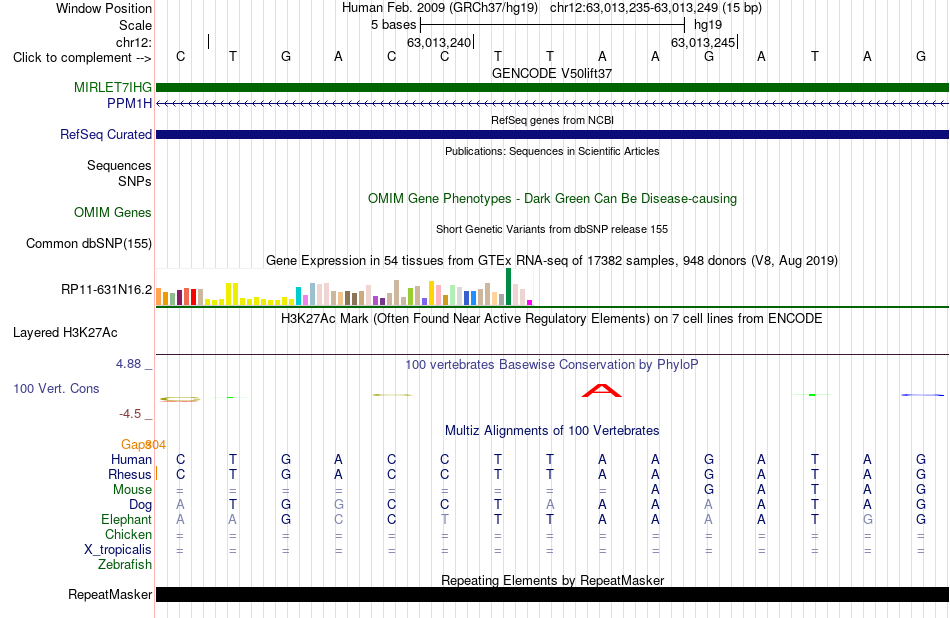Screen dimensions: 950x618
Task: Select the Chicken alignment row label
Action: click(x=128, y=534)
